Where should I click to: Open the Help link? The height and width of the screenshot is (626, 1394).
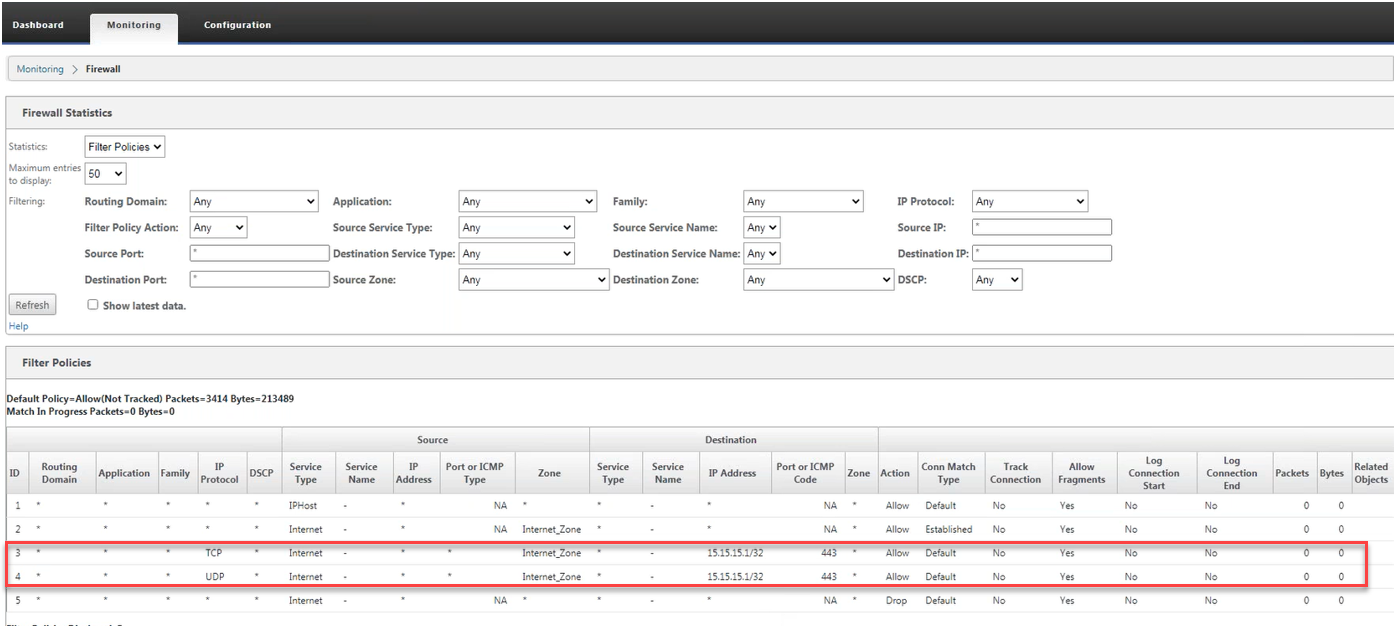click(18, 326)
